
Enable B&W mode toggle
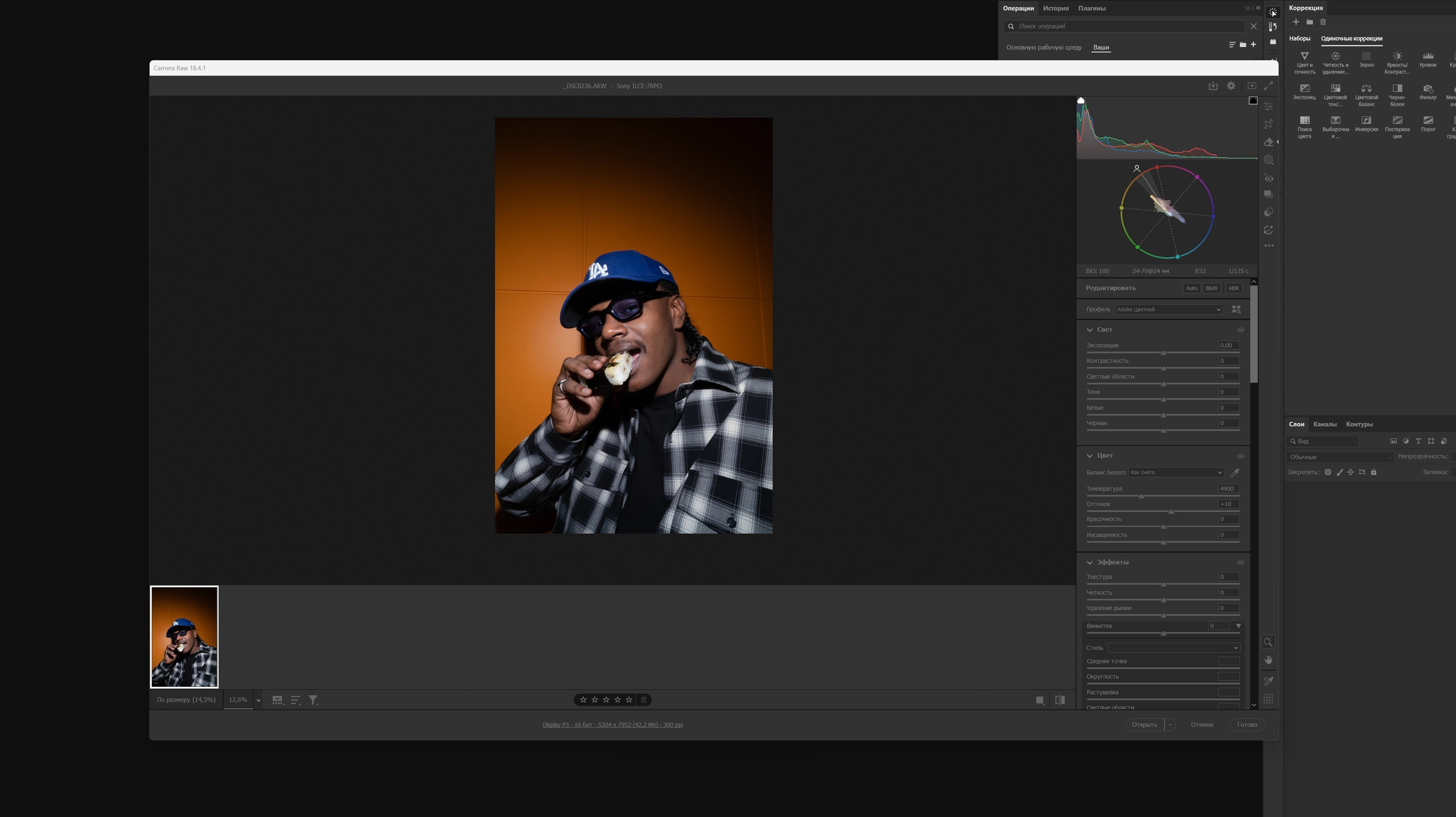1211,288
